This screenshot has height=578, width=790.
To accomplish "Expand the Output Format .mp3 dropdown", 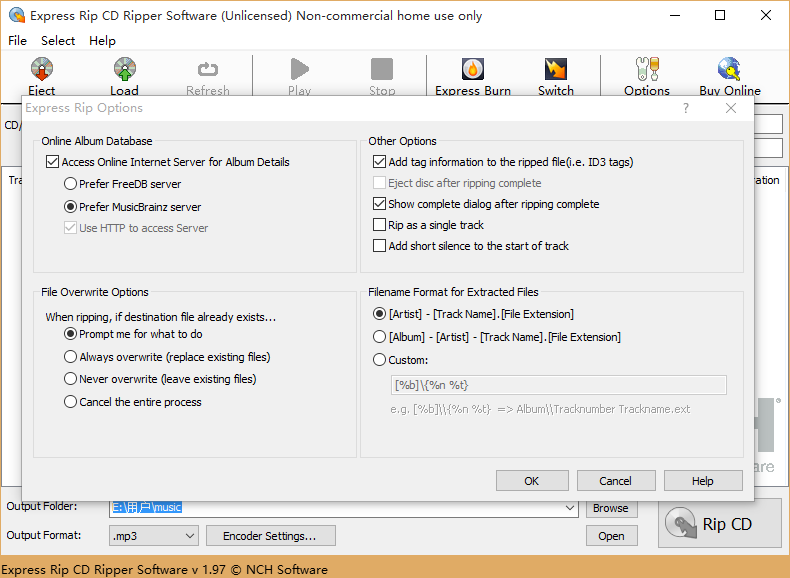I will tap(189, 536).
